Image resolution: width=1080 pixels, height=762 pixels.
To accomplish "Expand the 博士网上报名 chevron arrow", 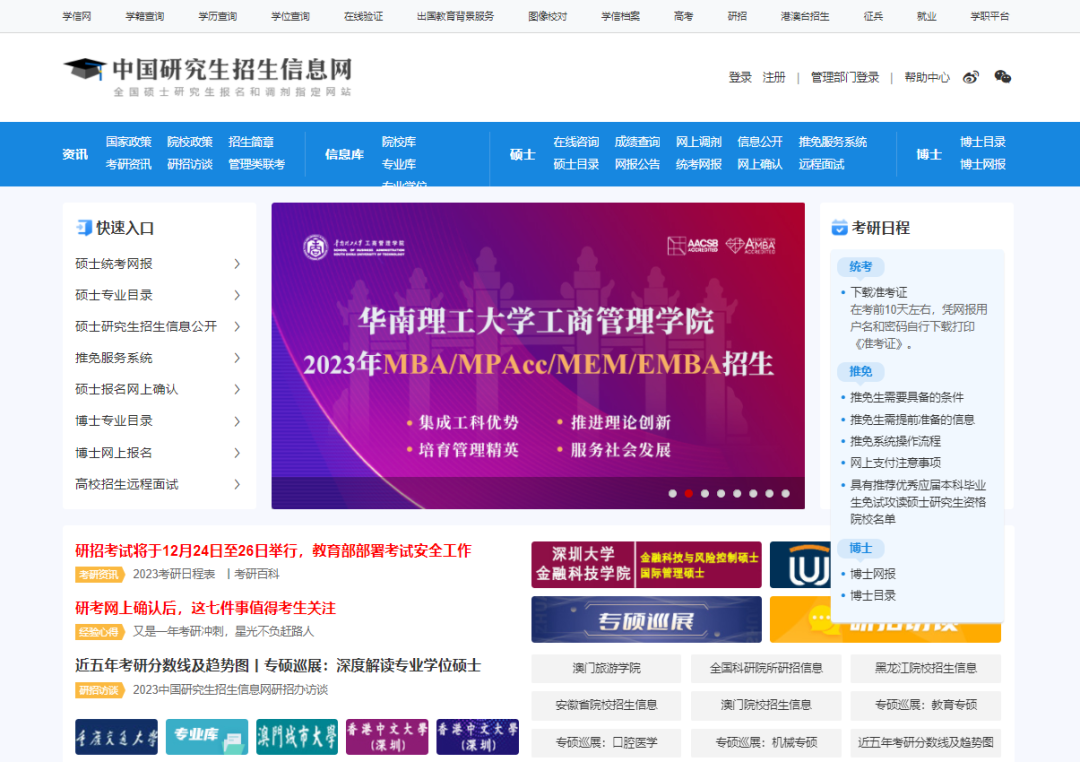I will pyautogui.click(x=237, y=453).
